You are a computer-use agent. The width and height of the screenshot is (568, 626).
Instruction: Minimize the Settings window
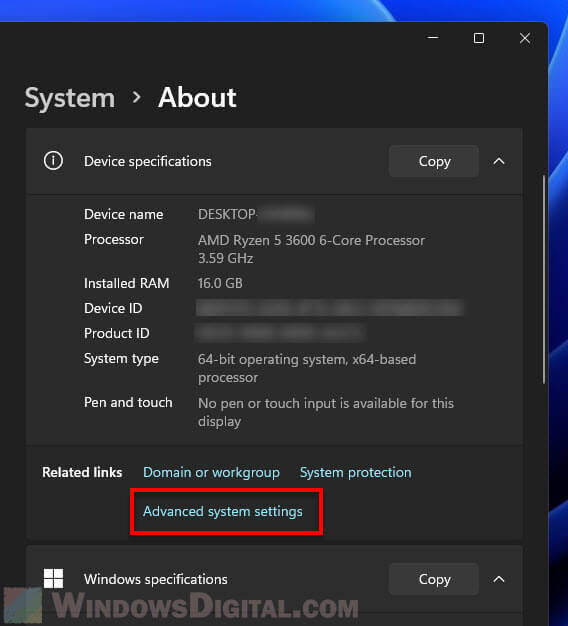tap(433, 38)
